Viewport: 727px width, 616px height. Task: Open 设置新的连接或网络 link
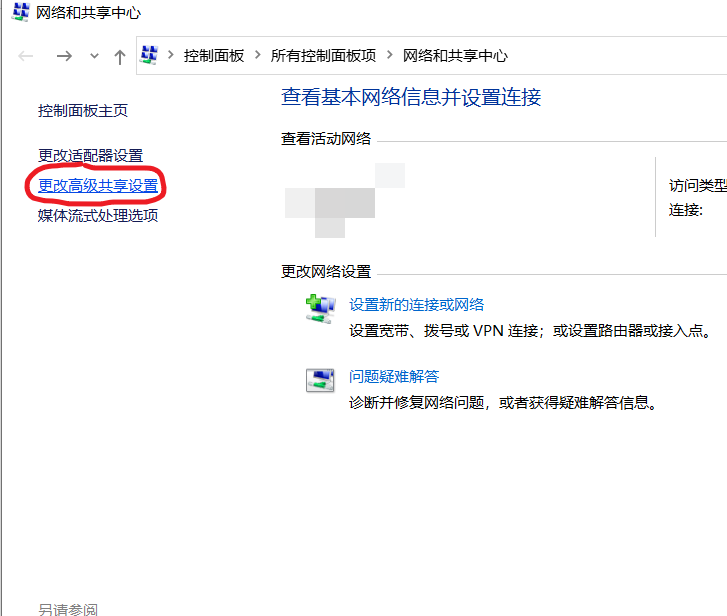pyautogui.click(x=416, y=305)
